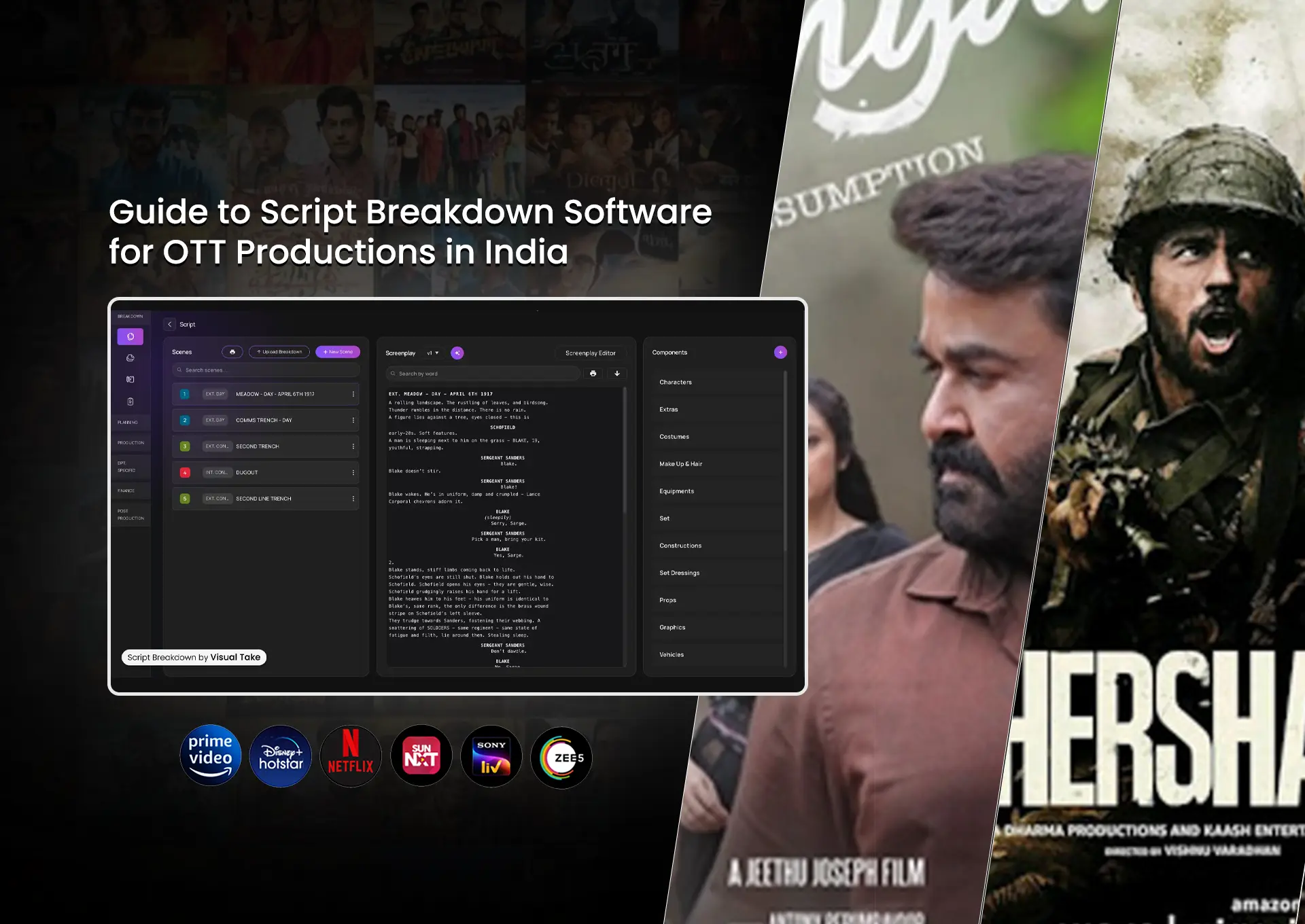Open the Constructions component row
This screenshot has height=924, width=1305.
coord(716,546)
